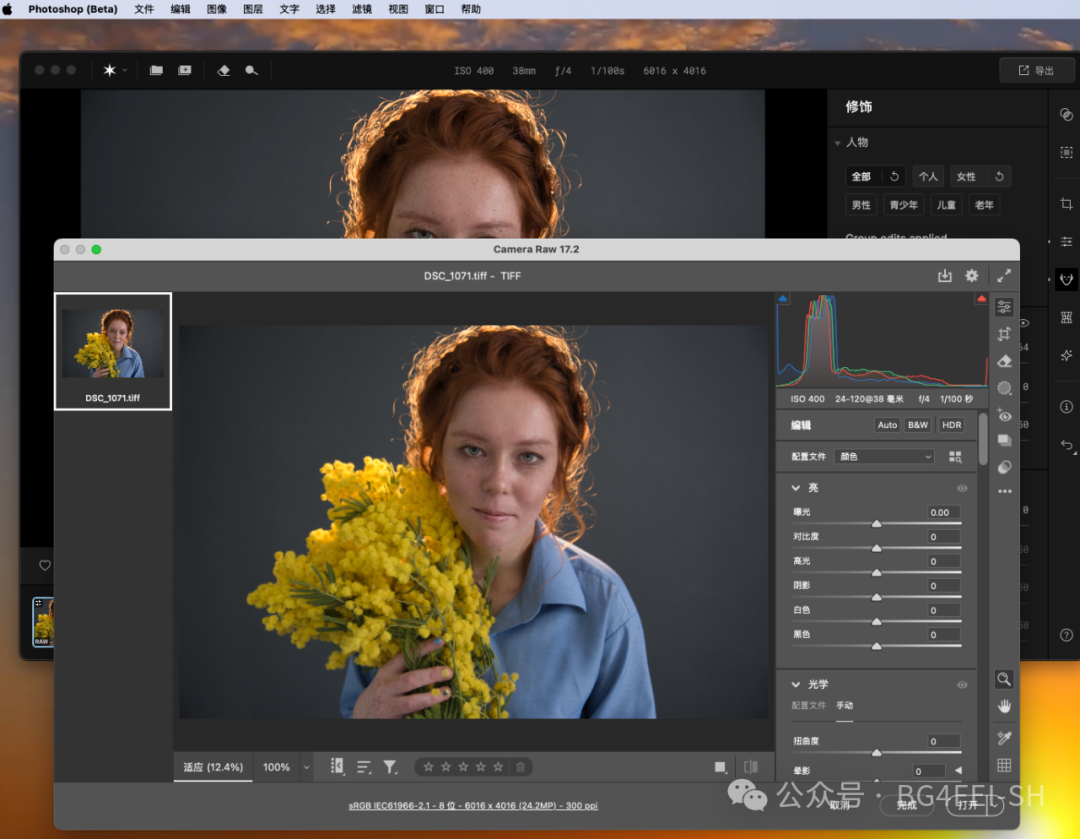The image size is (1080, 839).
Task: Click the 适应 (12.4%) zoom fit button
Action: click(213, 767)
